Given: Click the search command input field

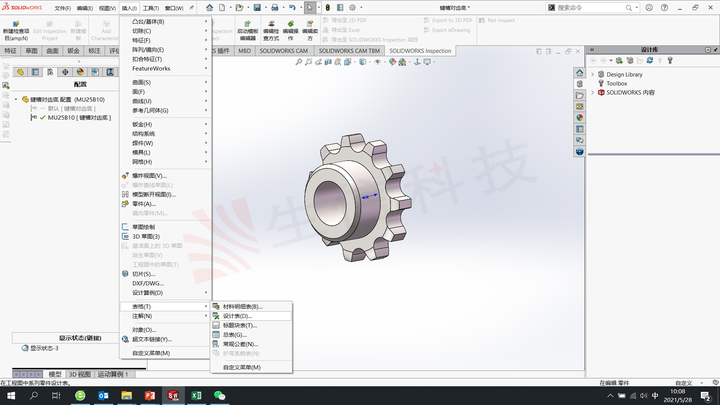Looking at the screenshot, I should pos(590,8).
